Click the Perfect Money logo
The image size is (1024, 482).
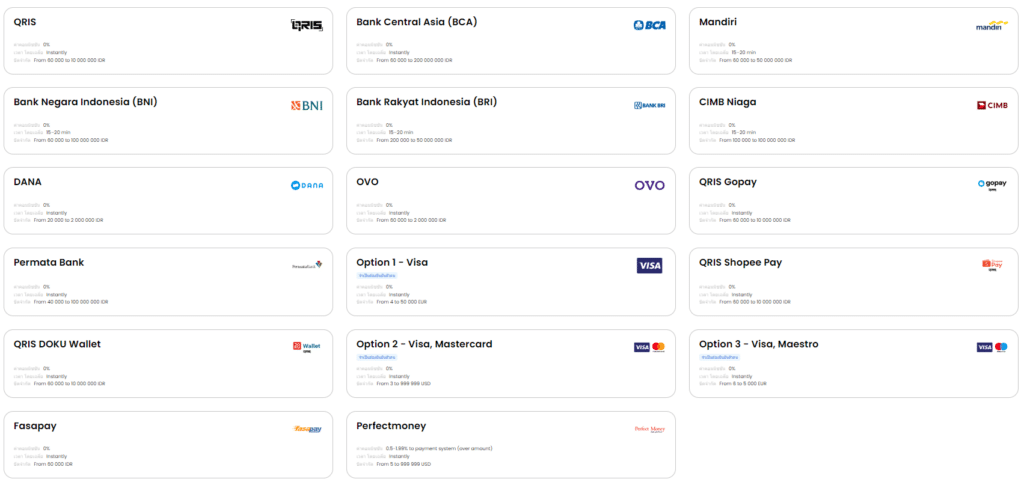[x=649, y=429]
